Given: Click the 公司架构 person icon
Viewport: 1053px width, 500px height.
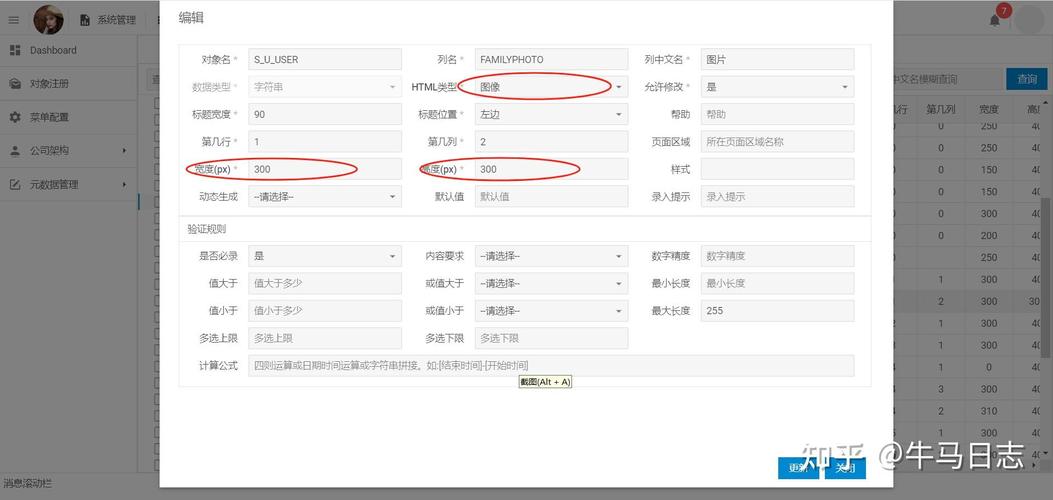Looking at the screenshot, I should (15, 151).
